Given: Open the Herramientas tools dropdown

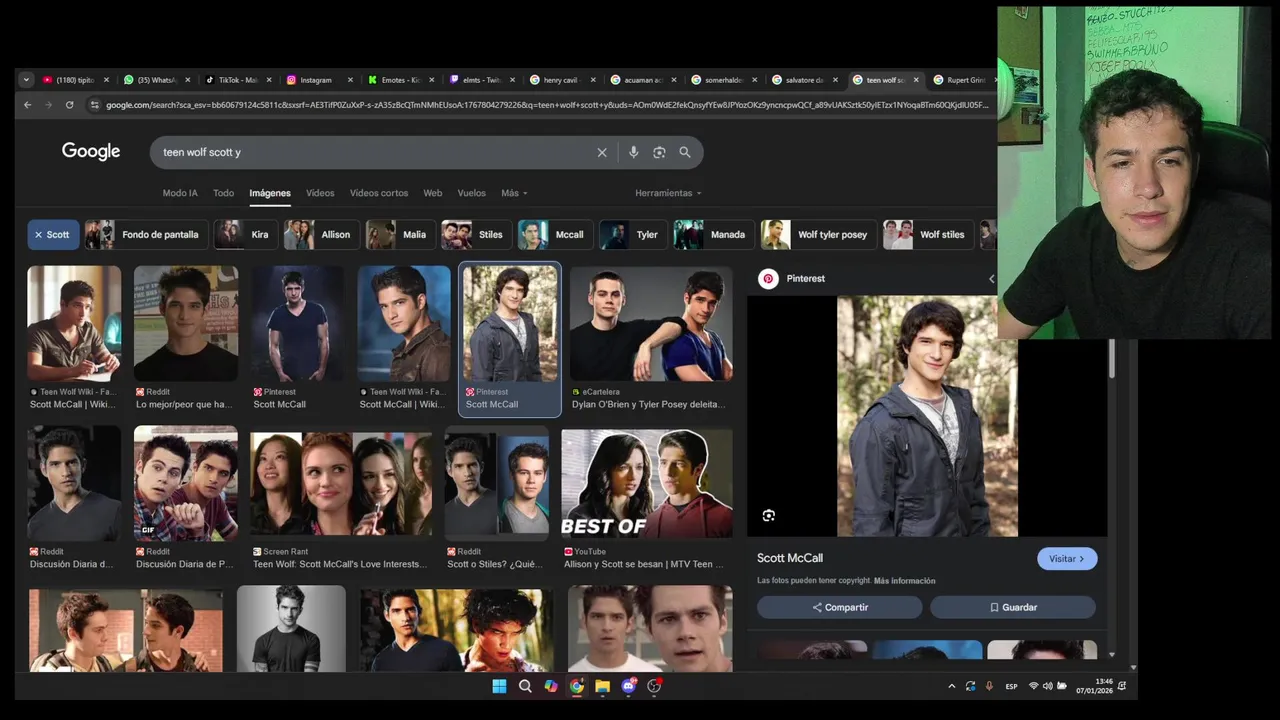Looking at the screenshot, I should [x=668, y=193].
